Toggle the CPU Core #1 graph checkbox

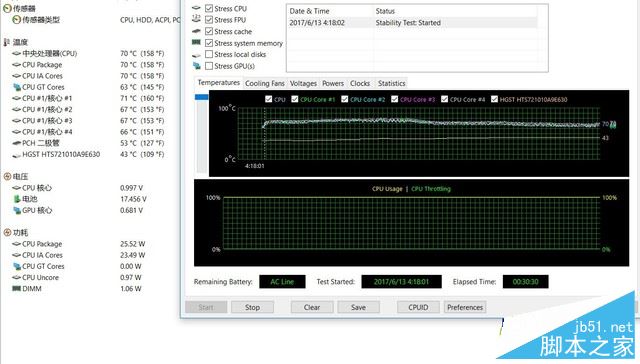point(295,99)
